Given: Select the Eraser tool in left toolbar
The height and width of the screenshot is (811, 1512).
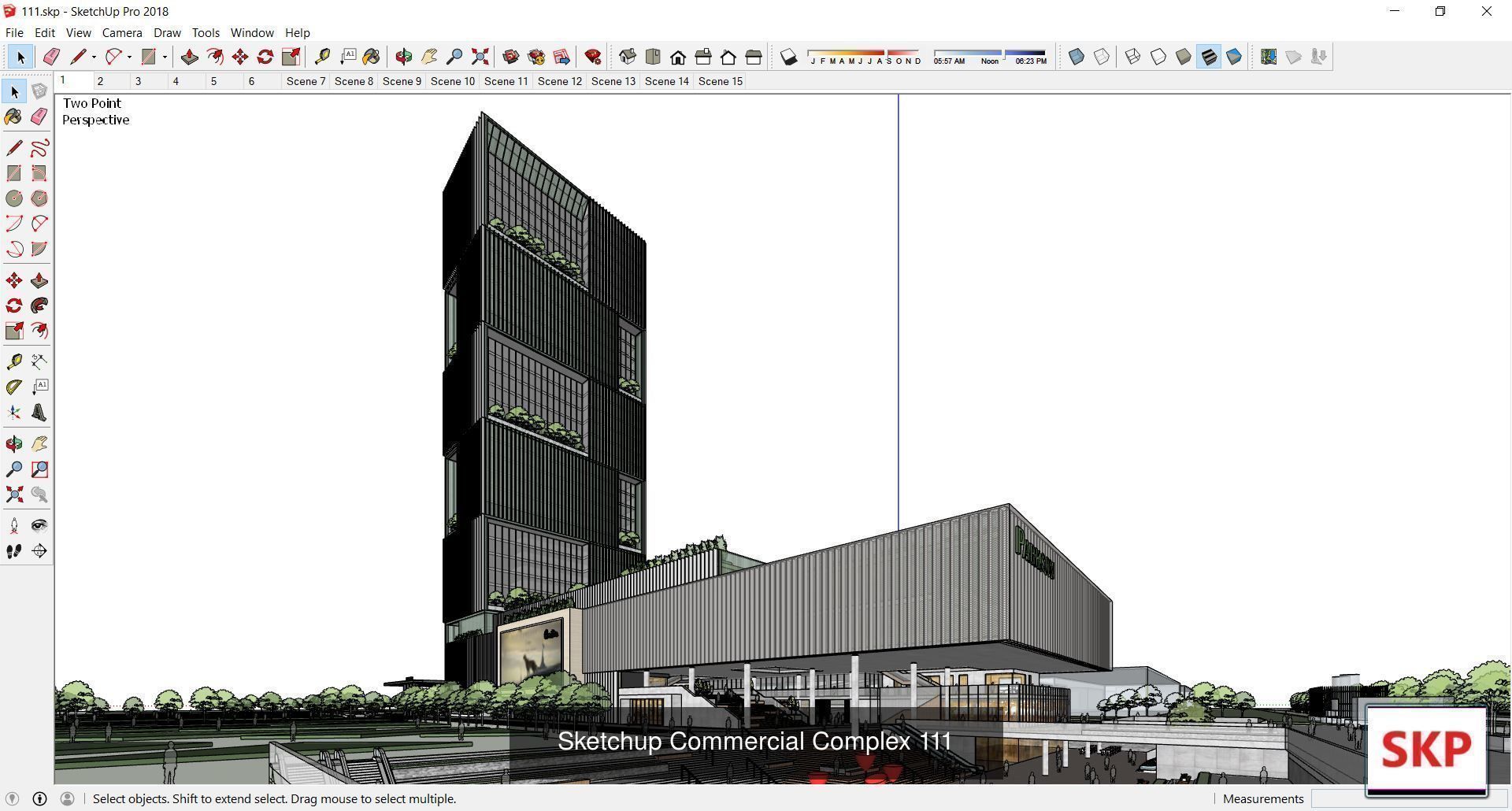Looking at the screenshot, I should pos(39,117).
